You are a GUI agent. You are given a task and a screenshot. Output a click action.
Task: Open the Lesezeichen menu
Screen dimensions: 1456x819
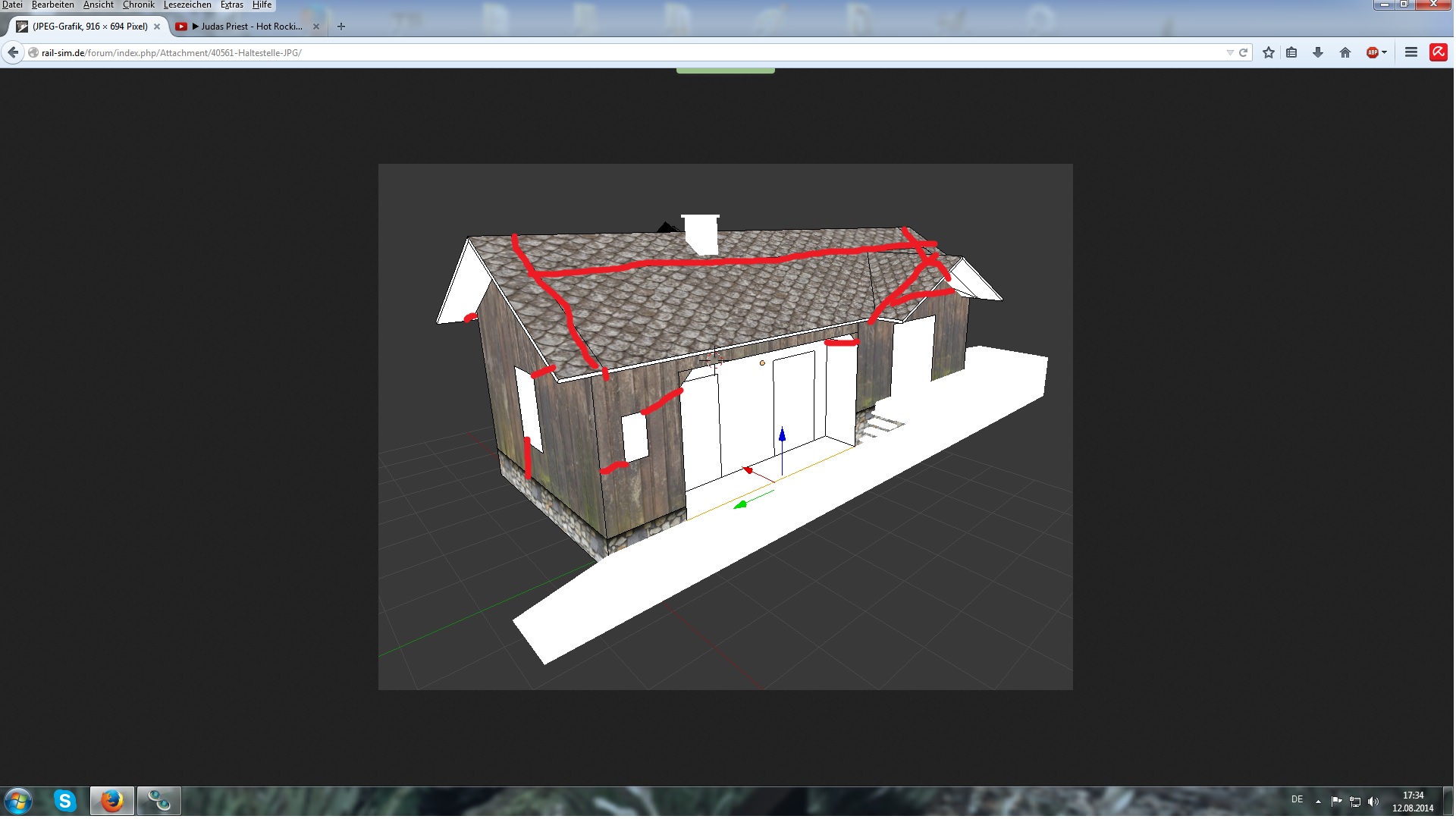pyautogui.click(x=187, y=5)
